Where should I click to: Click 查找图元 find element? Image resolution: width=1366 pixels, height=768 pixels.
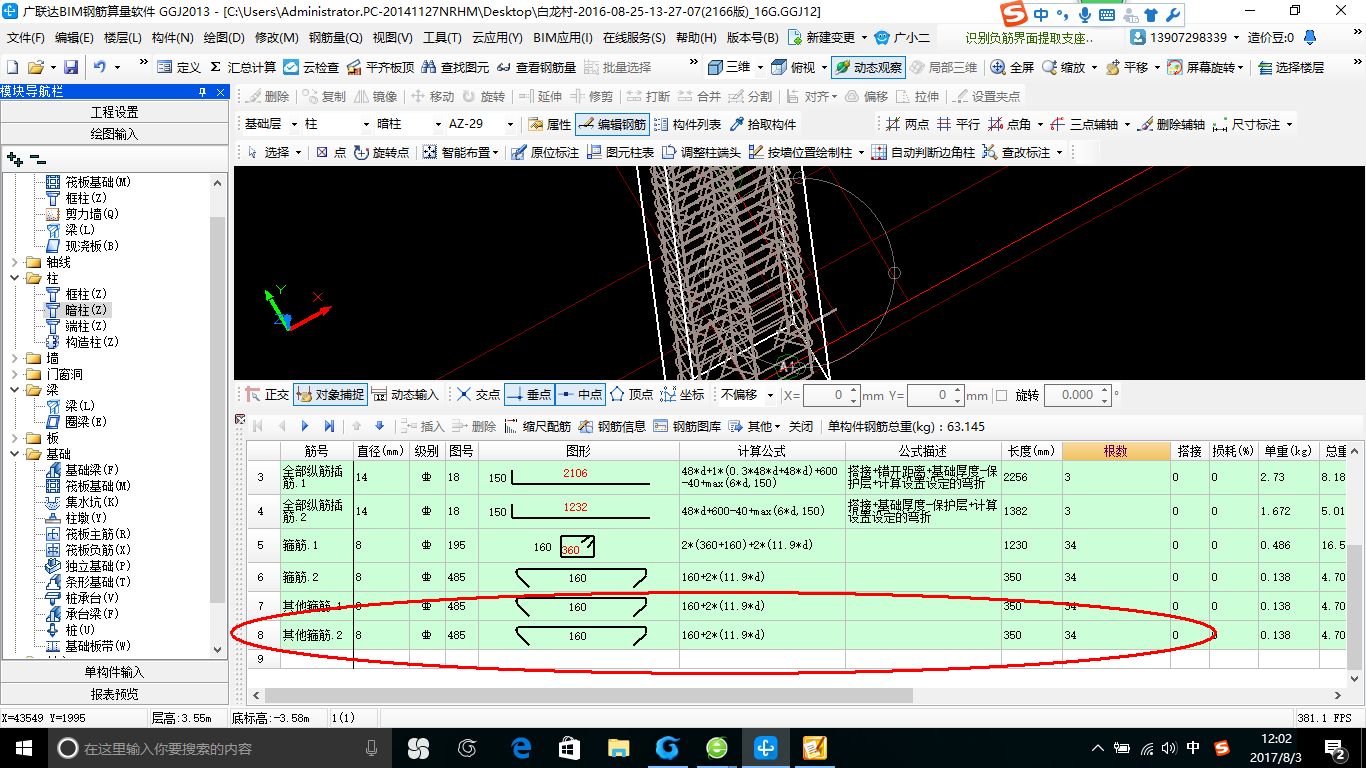pos(455,67)
